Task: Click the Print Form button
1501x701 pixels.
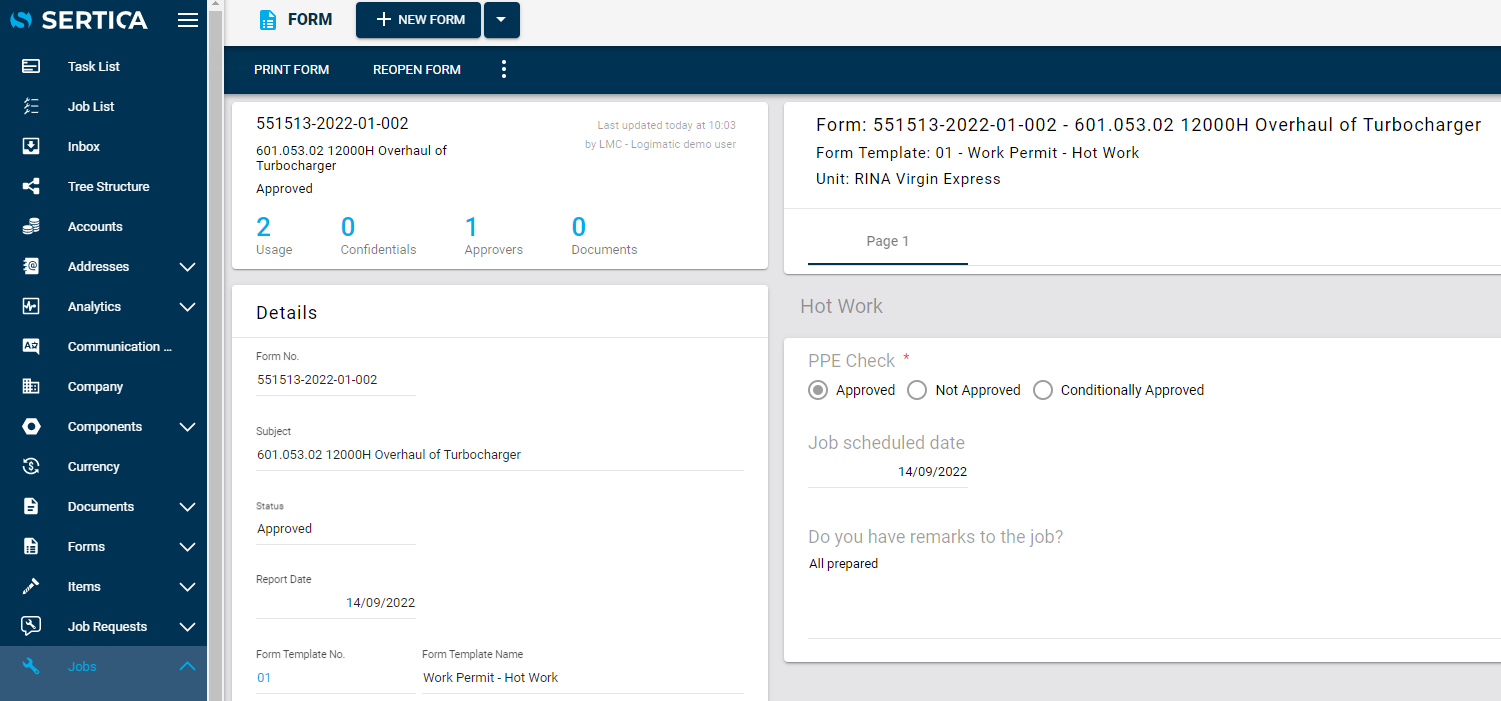Action: pyautogui.click(x=292, y=69)
